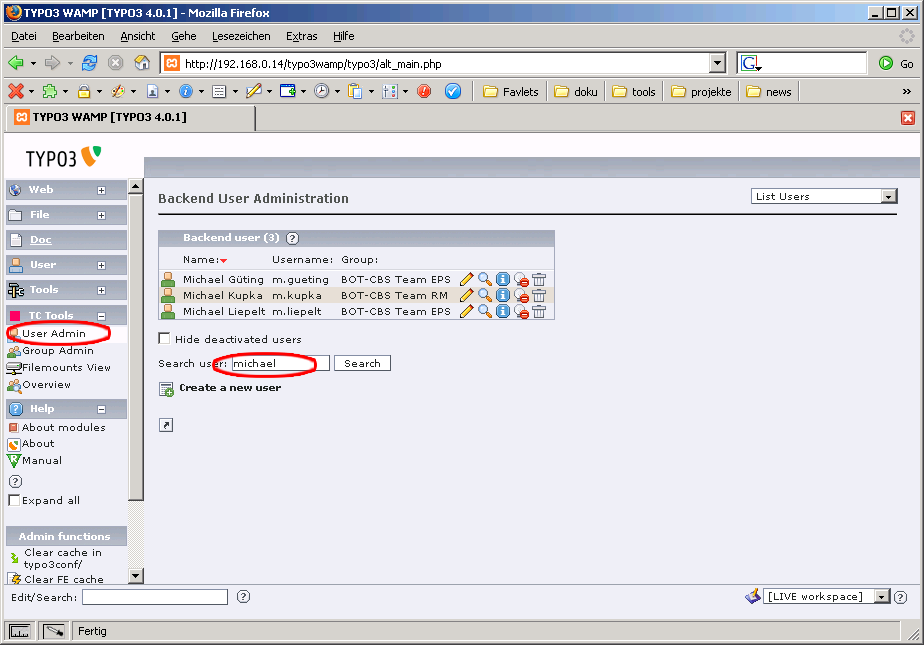Open the Datei menu
The width and height of the screenshot is (924, 645).
[x=24, y=36]
